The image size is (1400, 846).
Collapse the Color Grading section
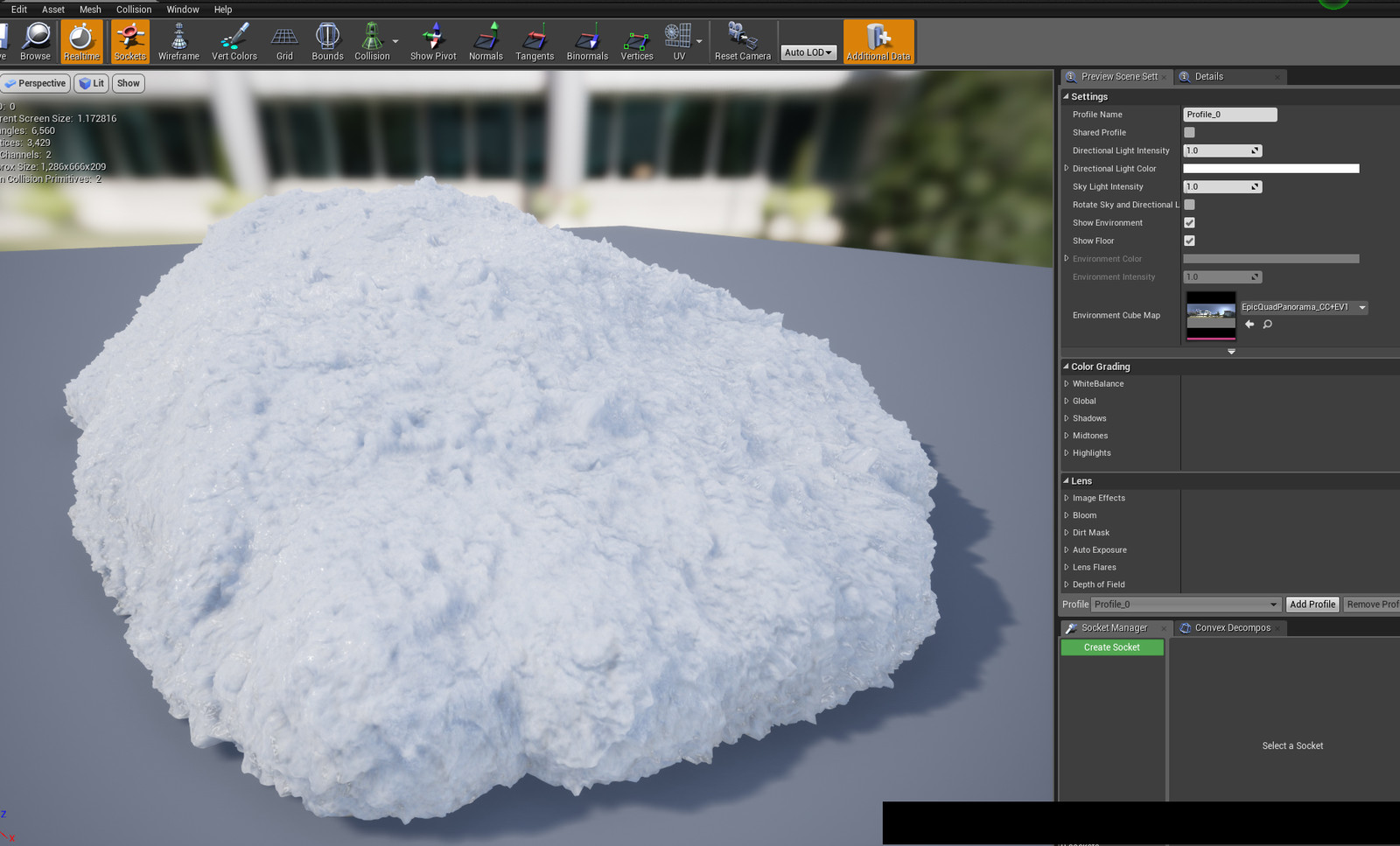tap(1066, 367)
